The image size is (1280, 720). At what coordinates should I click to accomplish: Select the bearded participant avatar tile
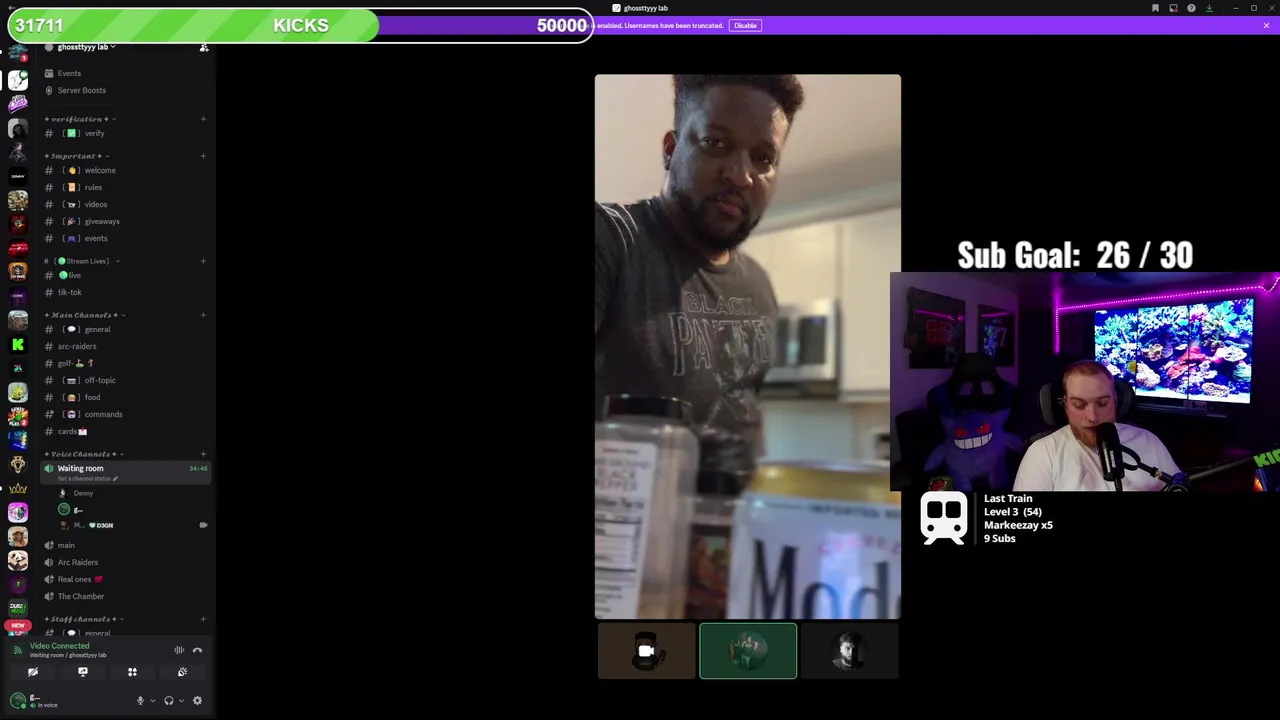click(849, 651)
